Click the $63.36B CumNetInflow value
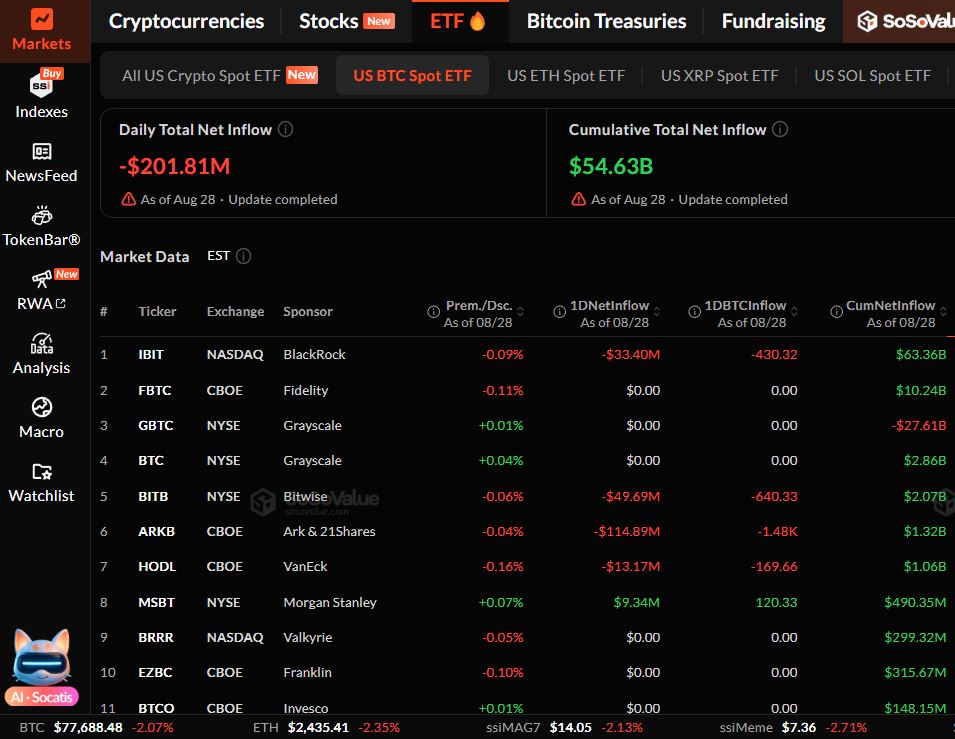Viewport: 955px width, 739px height. 921,355
